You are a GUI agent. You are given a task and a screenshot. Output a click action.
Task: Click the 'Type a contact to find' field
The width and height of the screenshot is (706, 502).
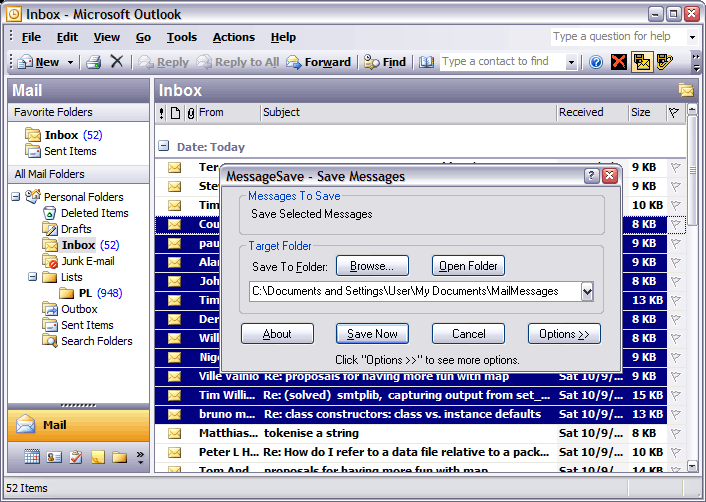502,61
